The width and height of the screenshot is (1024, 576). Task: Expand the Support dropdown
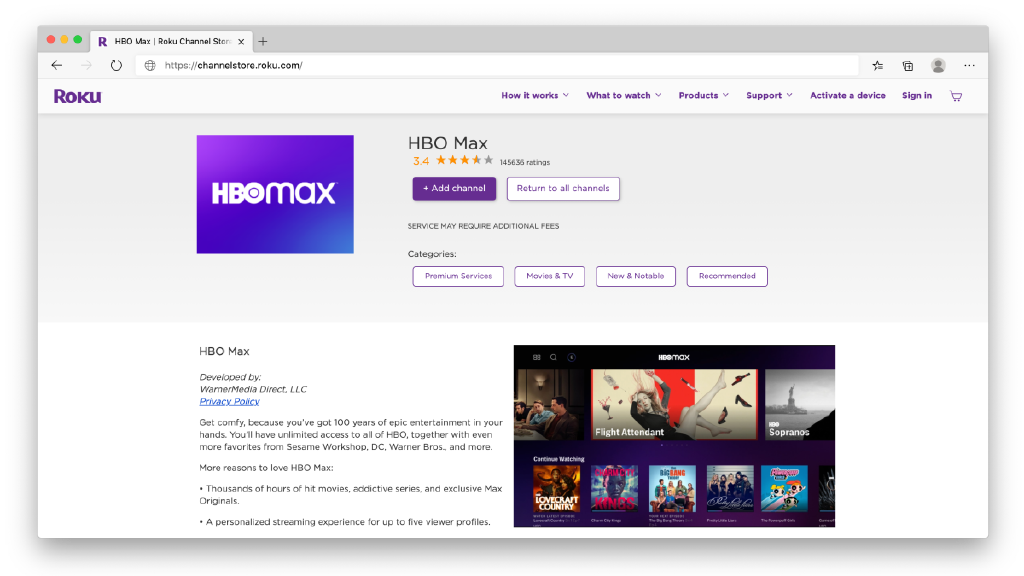click(769, 95)
